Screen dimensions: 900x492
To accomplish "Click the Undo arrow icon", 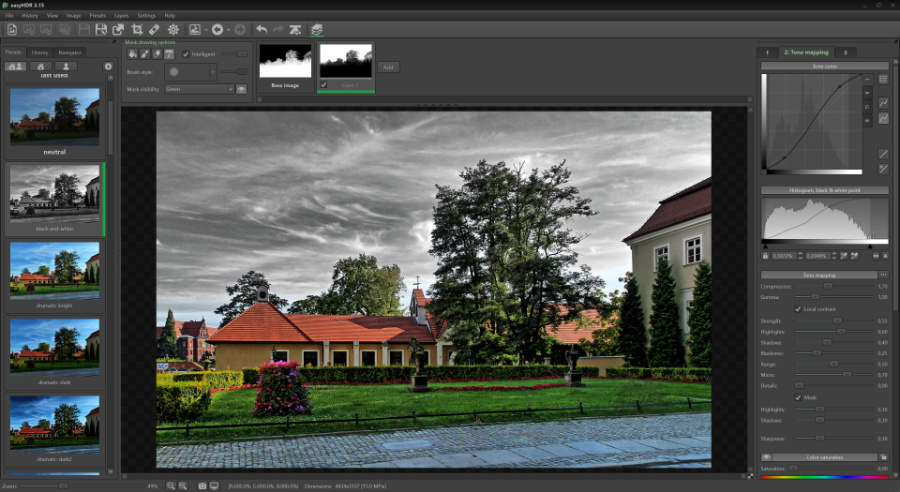I will (262, 29).
